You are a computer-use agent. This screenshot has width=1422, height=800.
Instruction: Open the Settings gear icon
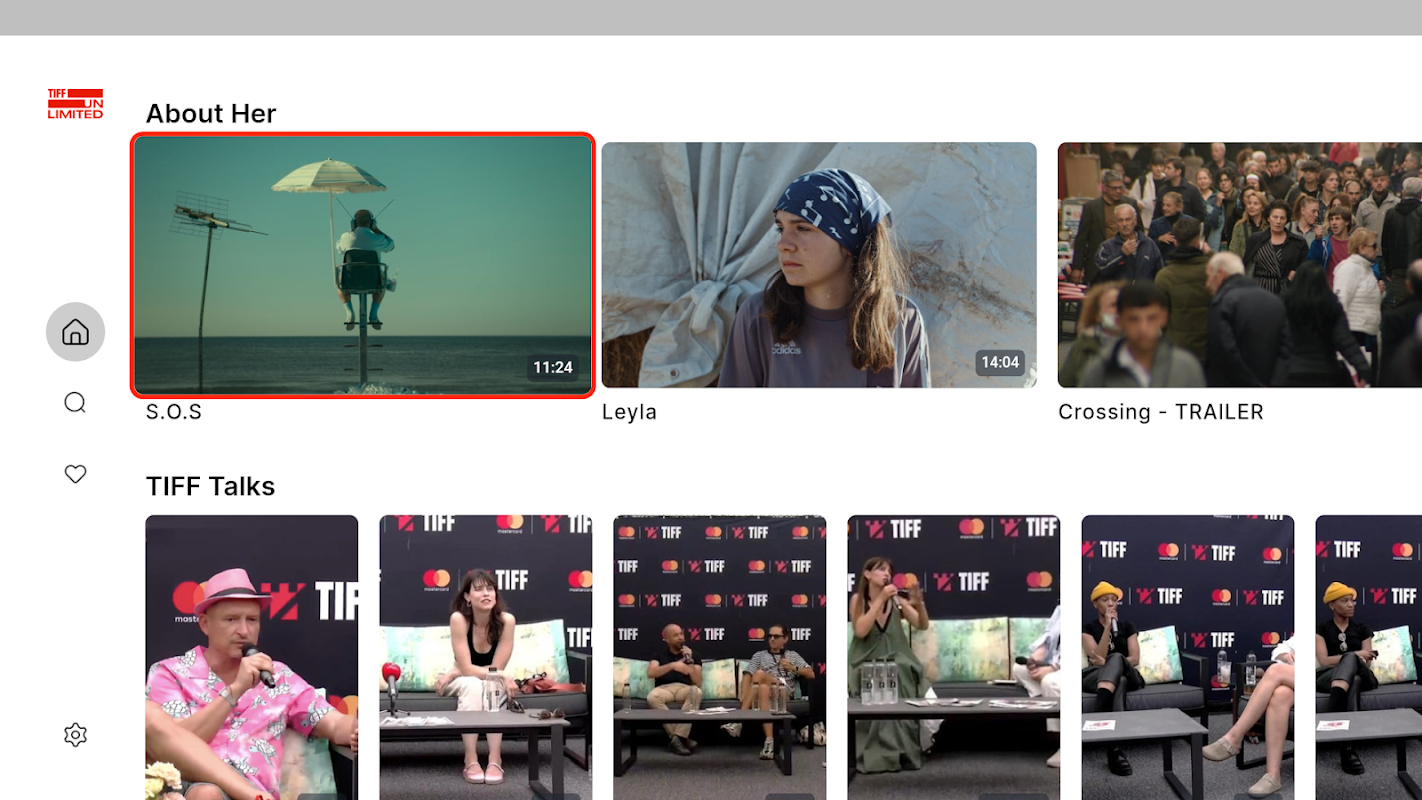tap(75, 735)
